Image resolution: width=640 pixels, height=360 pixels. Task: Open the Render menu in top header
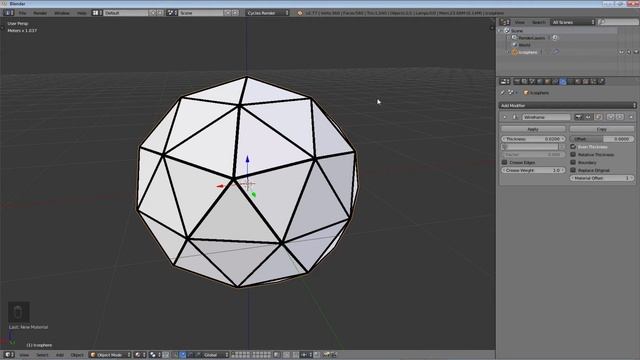(x=40, y=13)
